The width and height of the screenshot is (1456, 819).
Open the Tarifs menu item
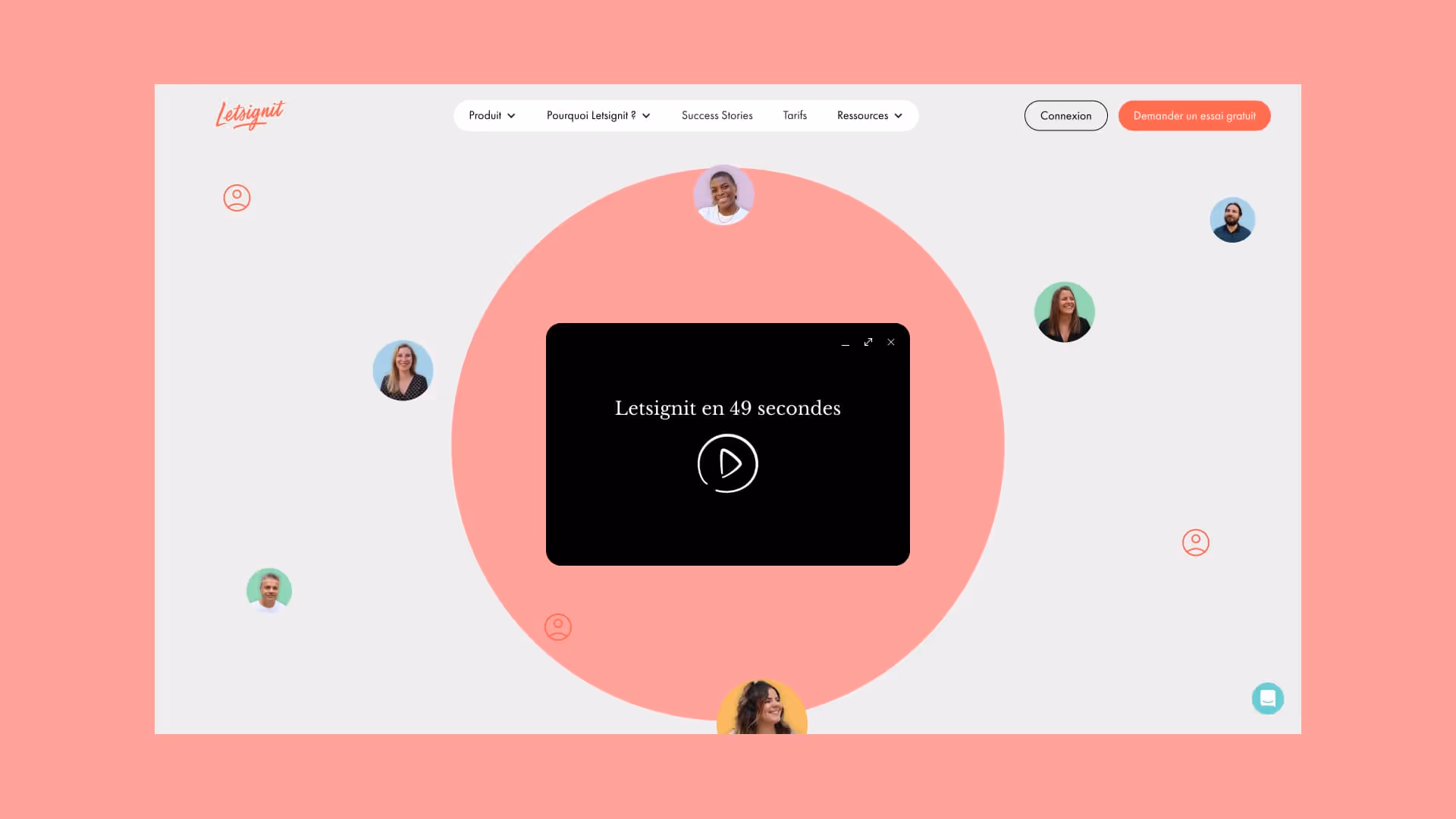pyautogui.click(x=795, y=115)
